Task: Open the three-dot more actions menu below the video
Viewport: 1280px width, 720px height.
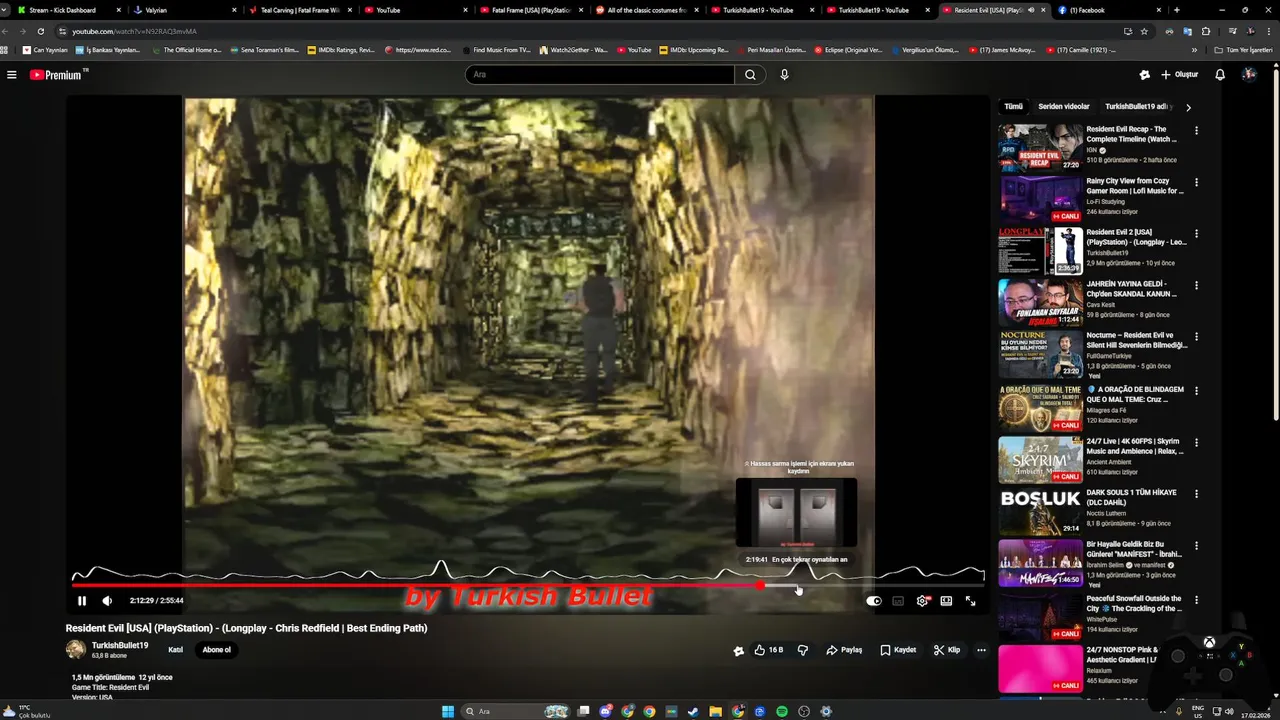Action: [981, 650]
